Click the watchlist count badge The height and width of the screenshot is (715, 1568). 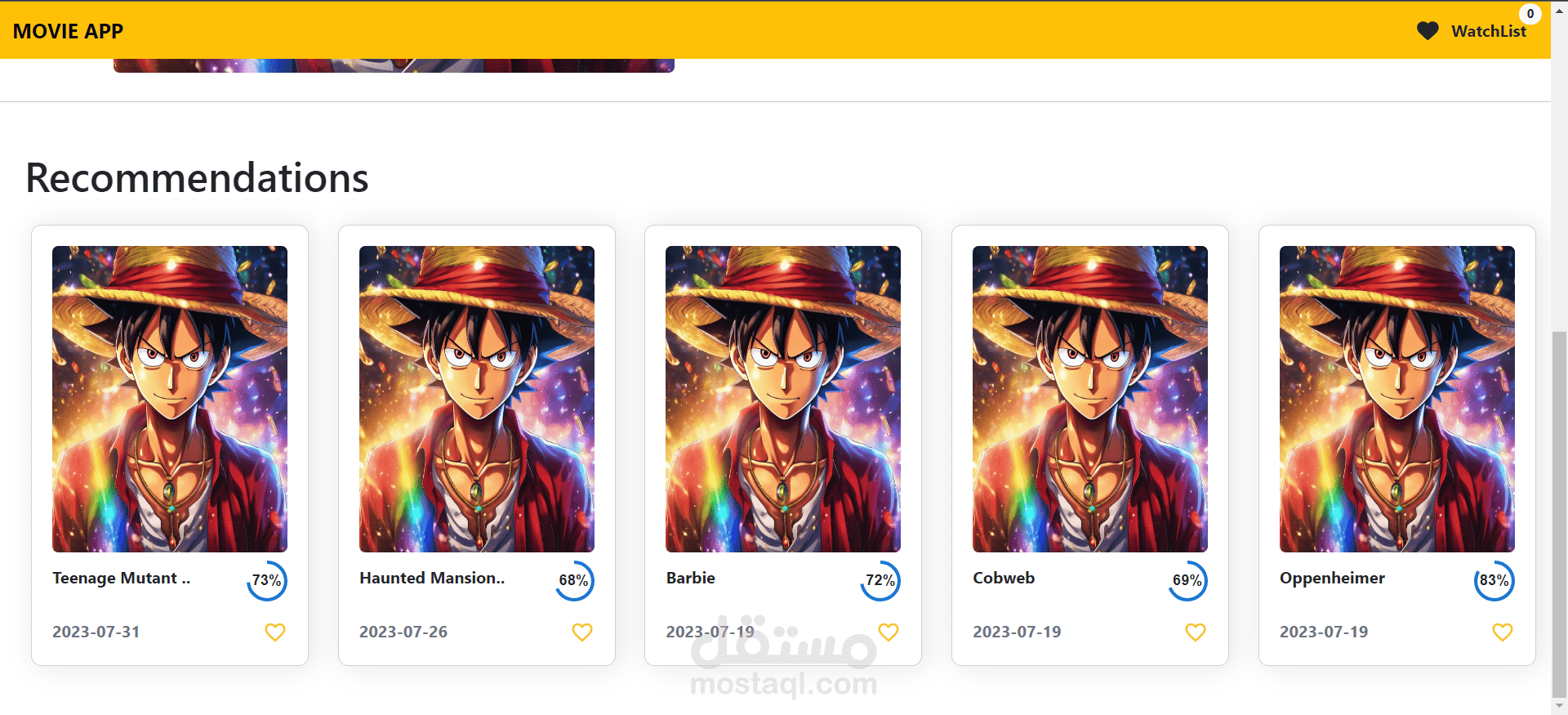pyautogui.click(x=1530, y=14)
